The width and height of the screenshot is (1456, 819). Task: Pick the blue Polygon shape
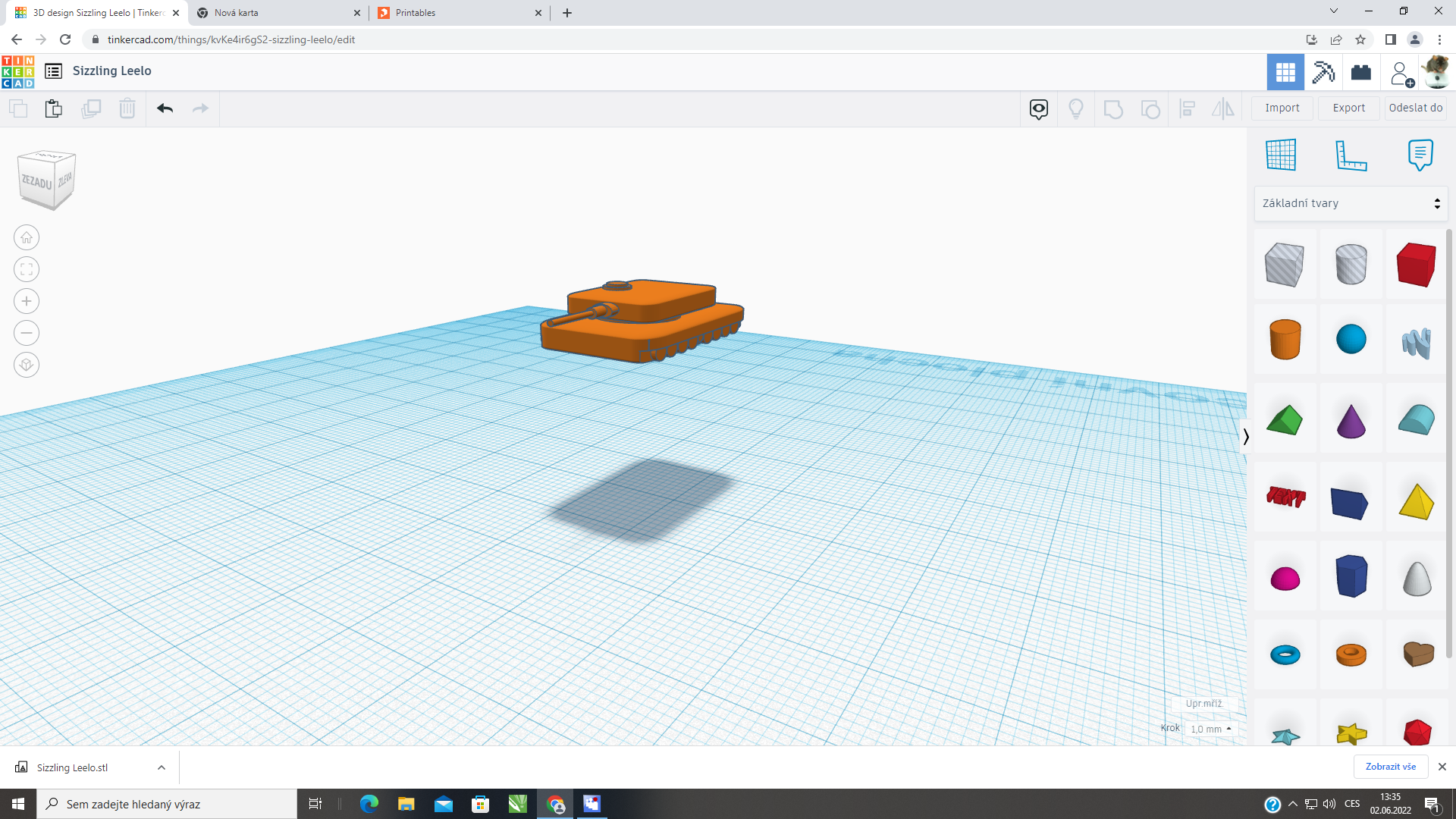pyautogui.click(x=1351, y=576)
